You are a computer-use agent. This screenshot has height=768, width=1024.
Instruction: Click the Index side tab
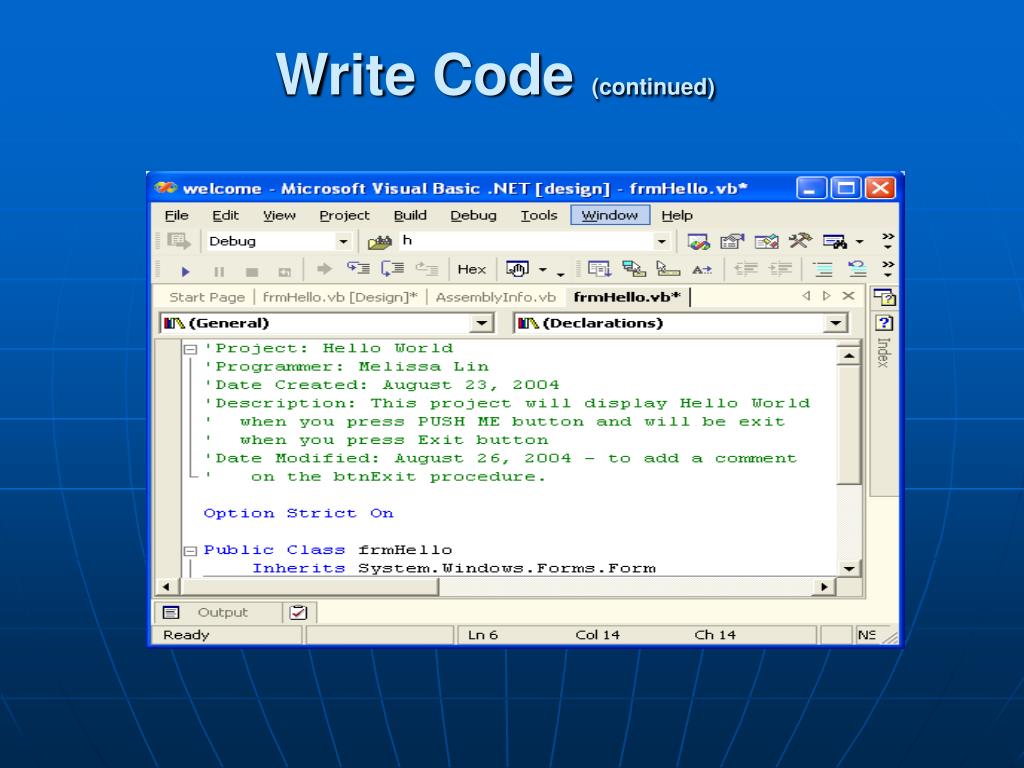(884, 353)
